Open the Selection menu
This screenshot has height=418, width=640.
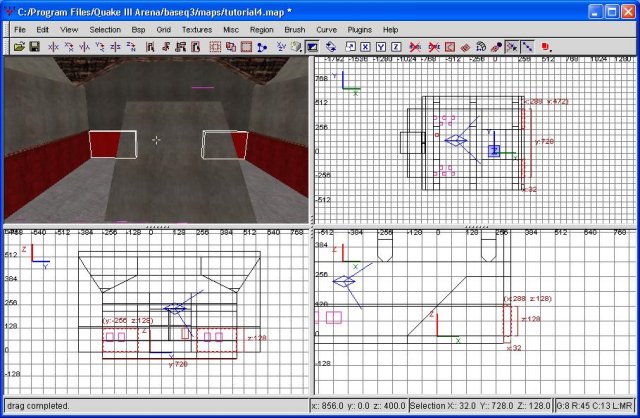pyautogui.click(x=105, y=30)
